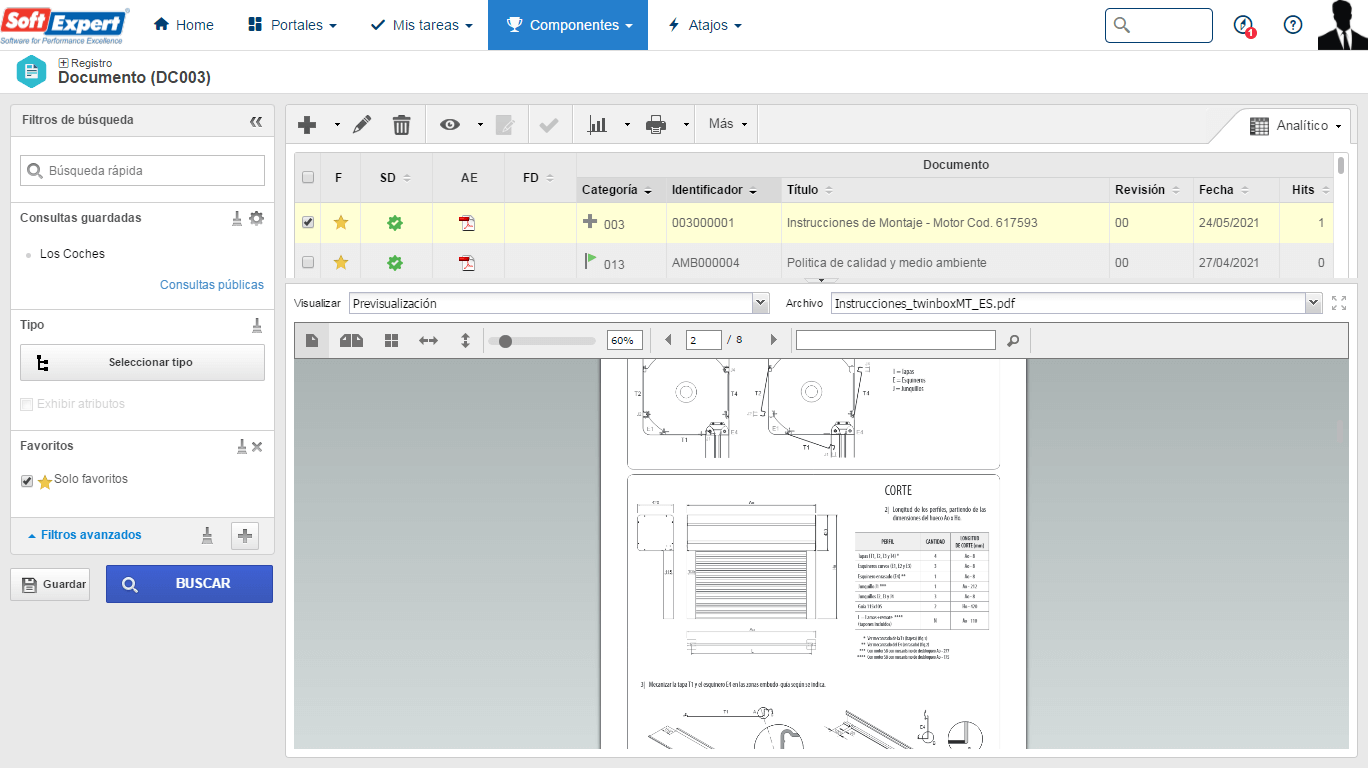Open the Portales menu

point(292,25)
